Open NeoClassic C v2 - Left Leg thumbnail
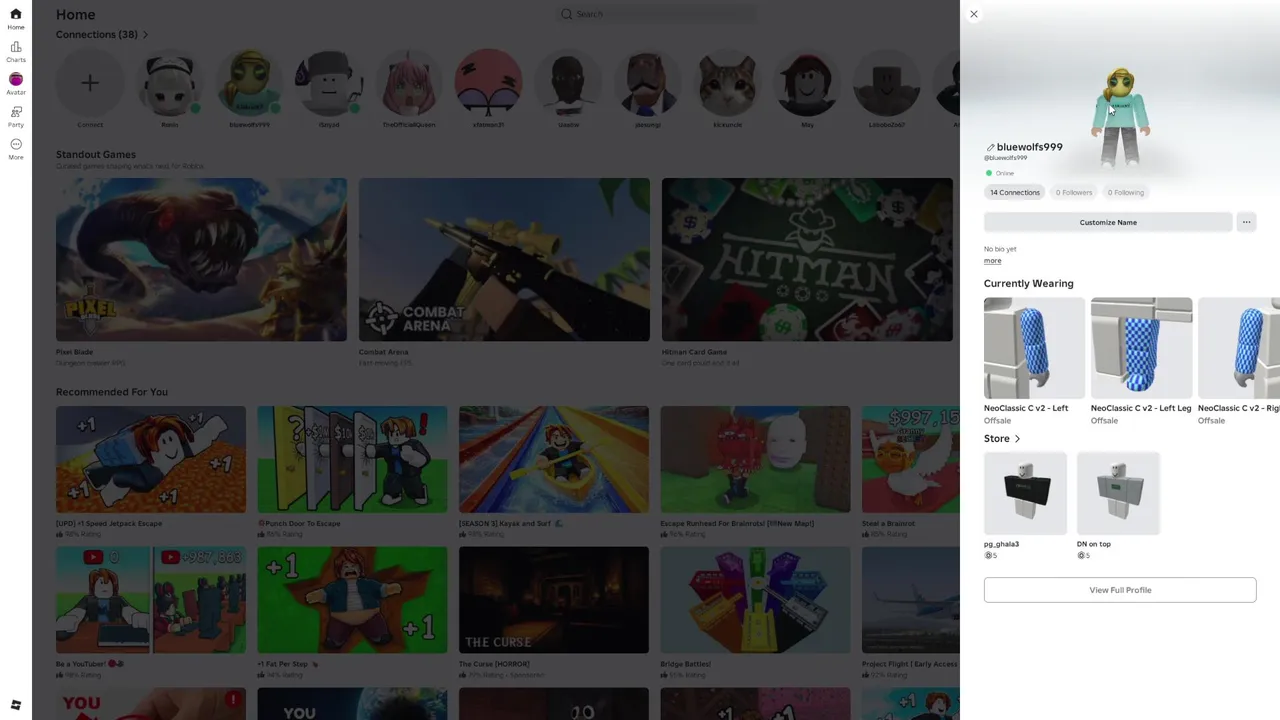 click(1141, 348)
